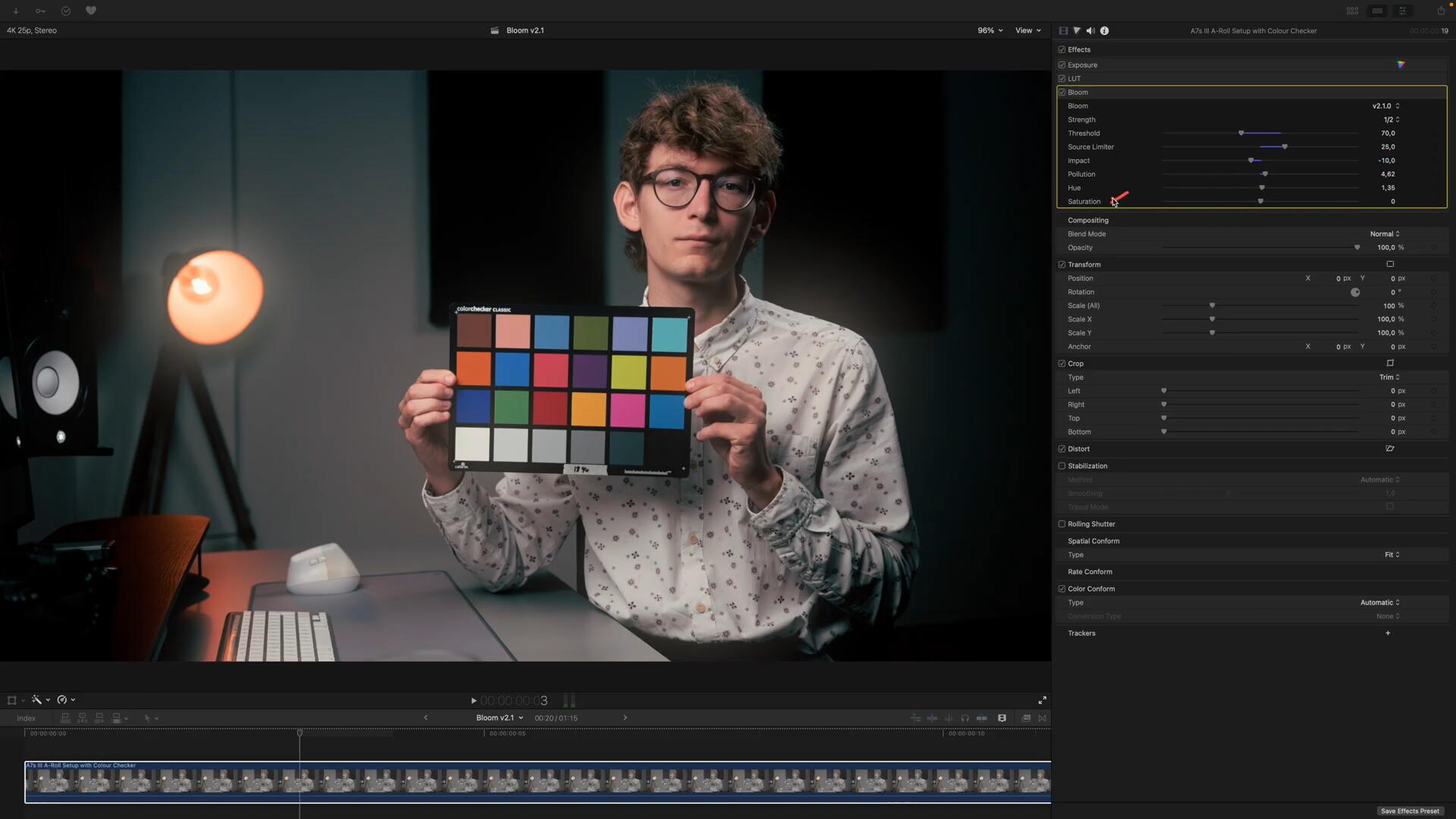
Task: Disable the Crop checkbox
Action: pyautogui.click(x=1061, y=363)
